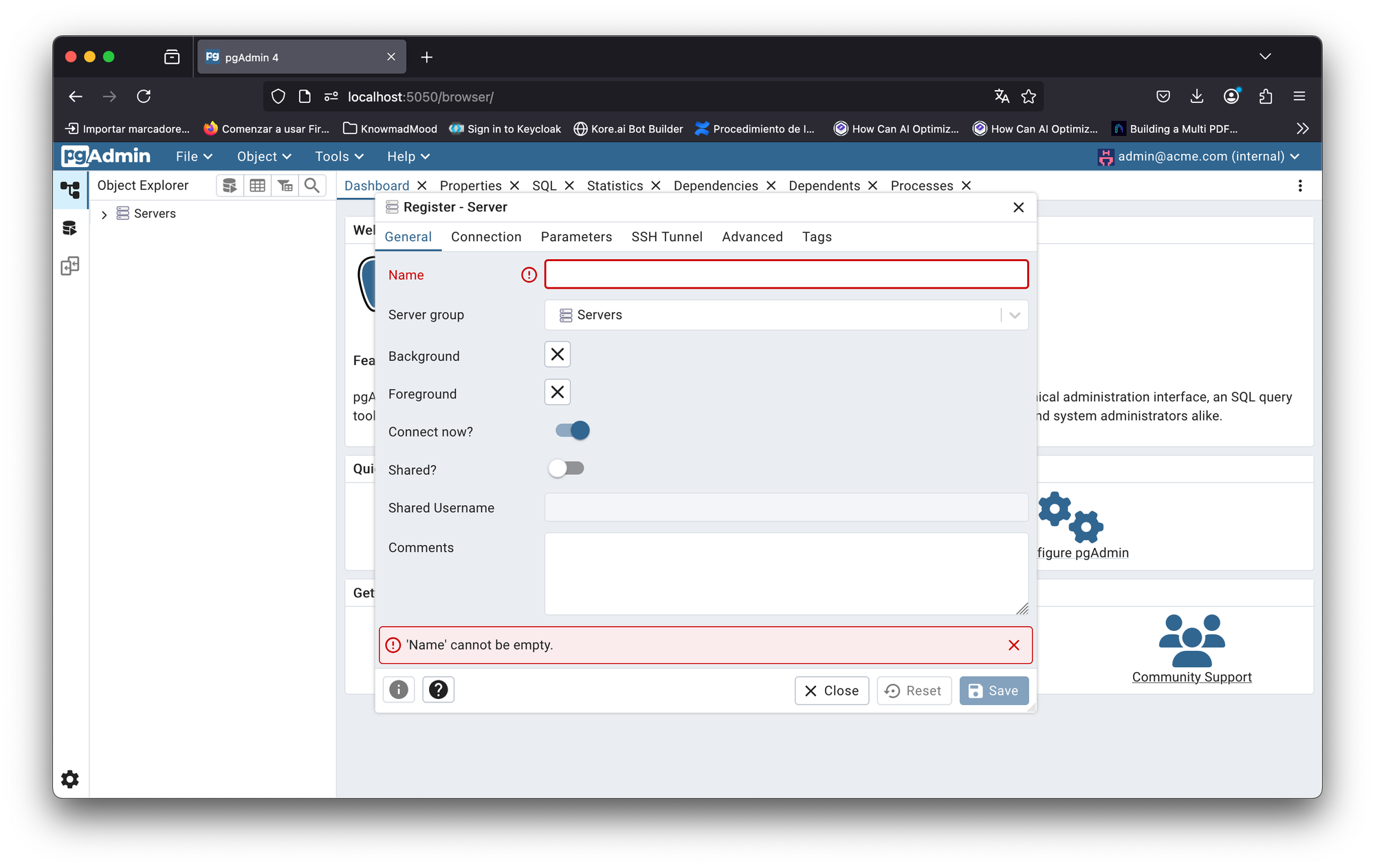Click the Background color picker box
The width and height of the screenshot is (1375, 868).
click(558, 355)
